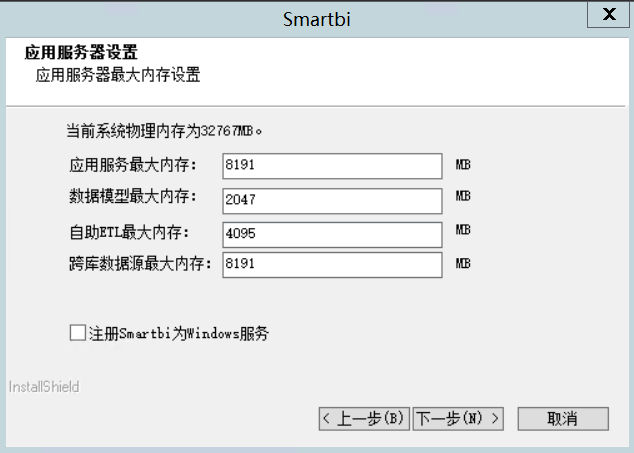Click the MB unit beside 应用服务最大内存
The image size is (634, 453).
click(463, 164)
